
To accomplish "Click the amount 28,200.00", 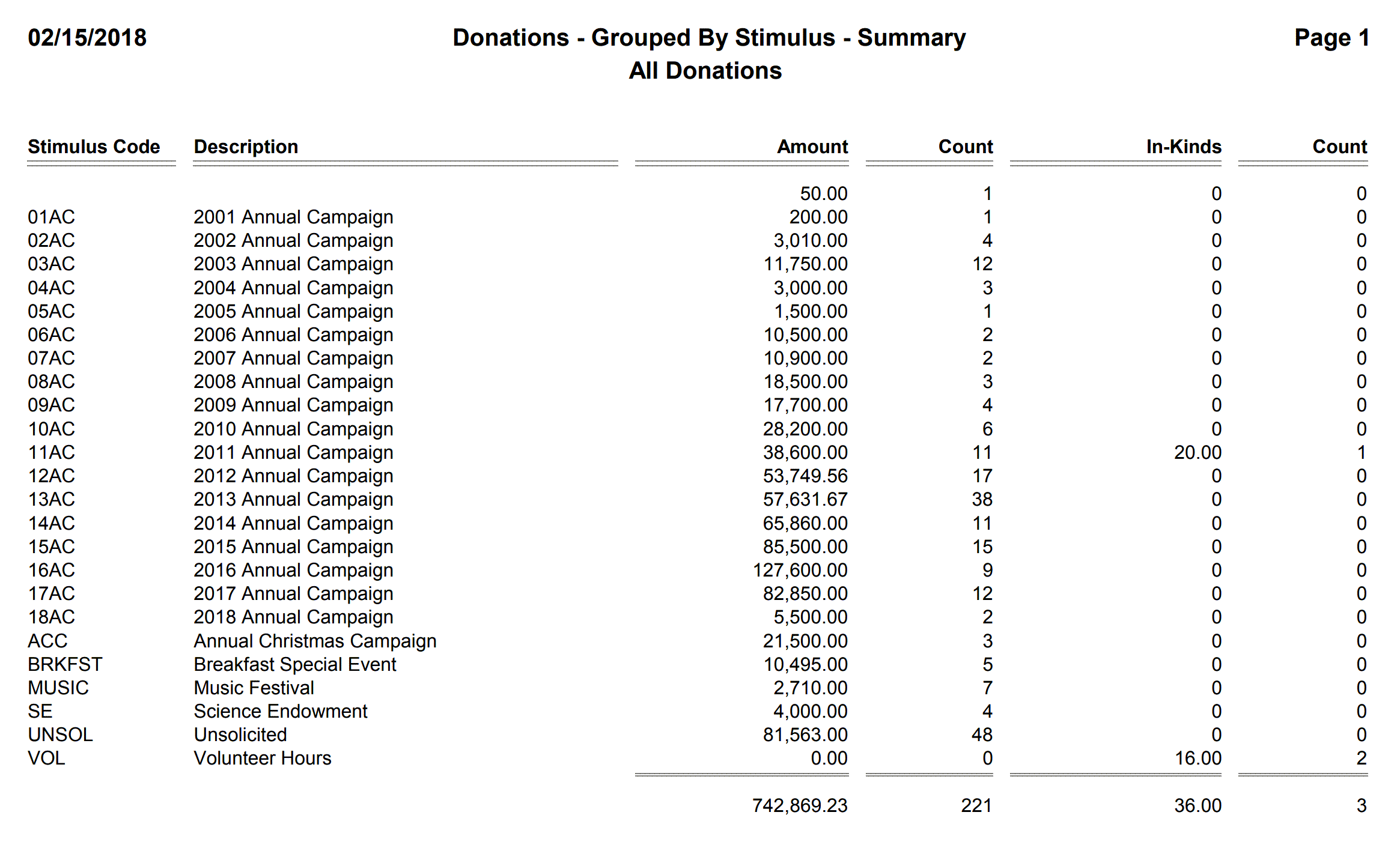I will pos(806,429).
